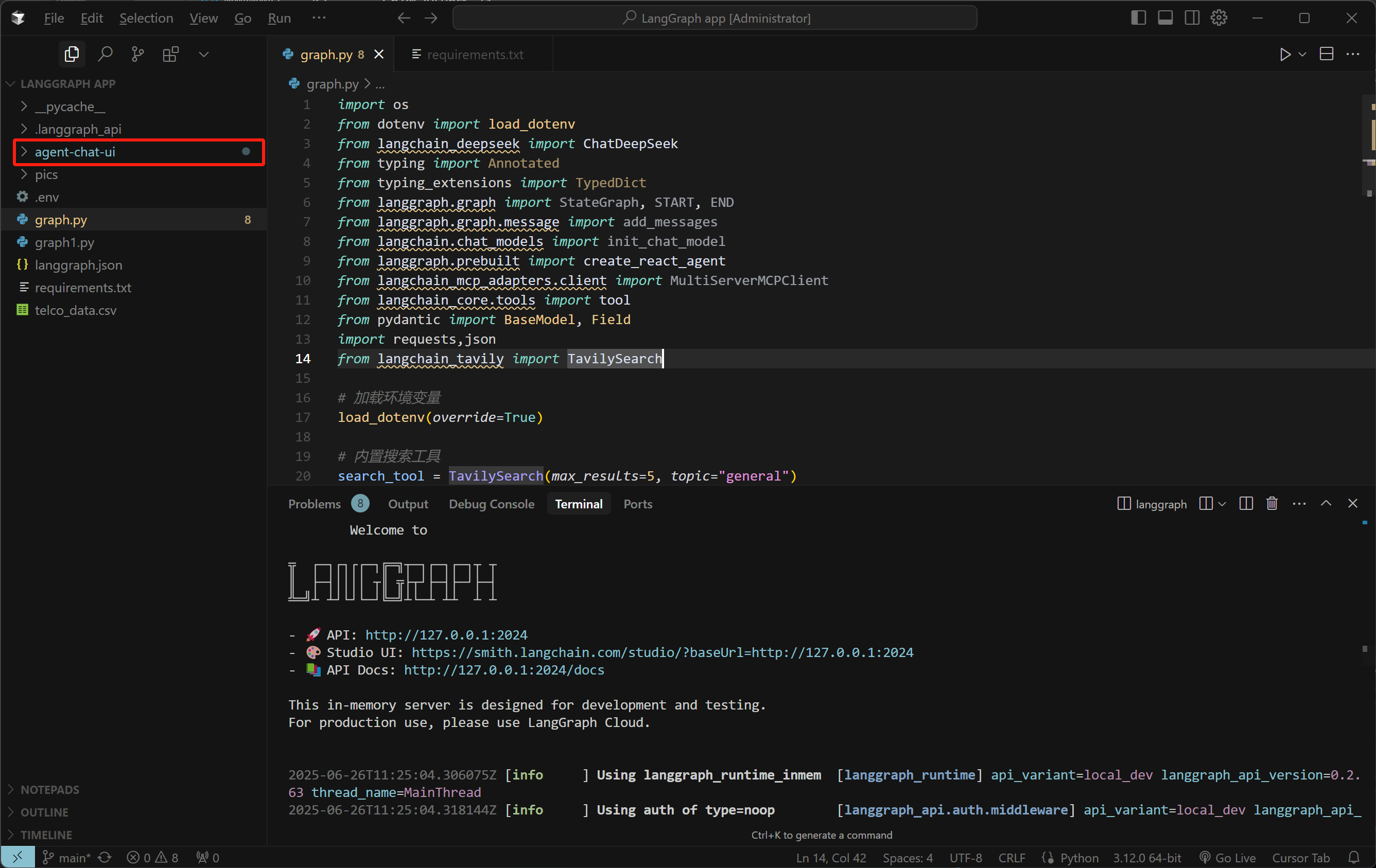
Task: Kill terminal with trash icon
Action: 1272,504
